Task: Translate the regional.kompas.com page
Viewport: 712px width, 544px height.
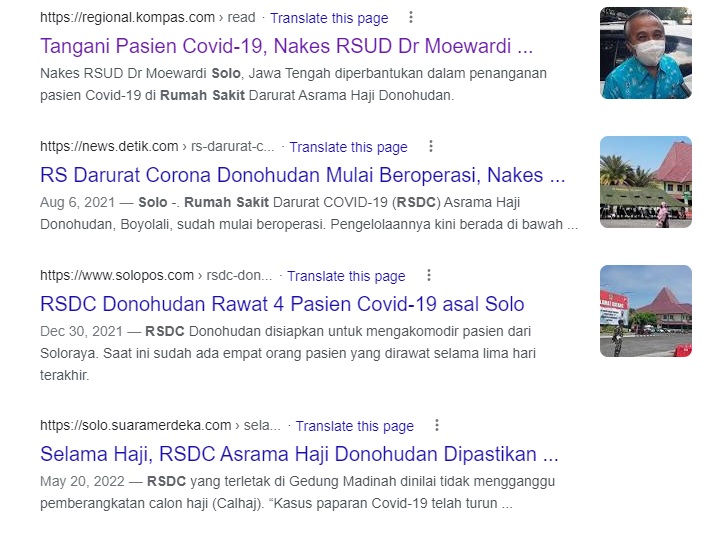Action: [x=329, y=18]
